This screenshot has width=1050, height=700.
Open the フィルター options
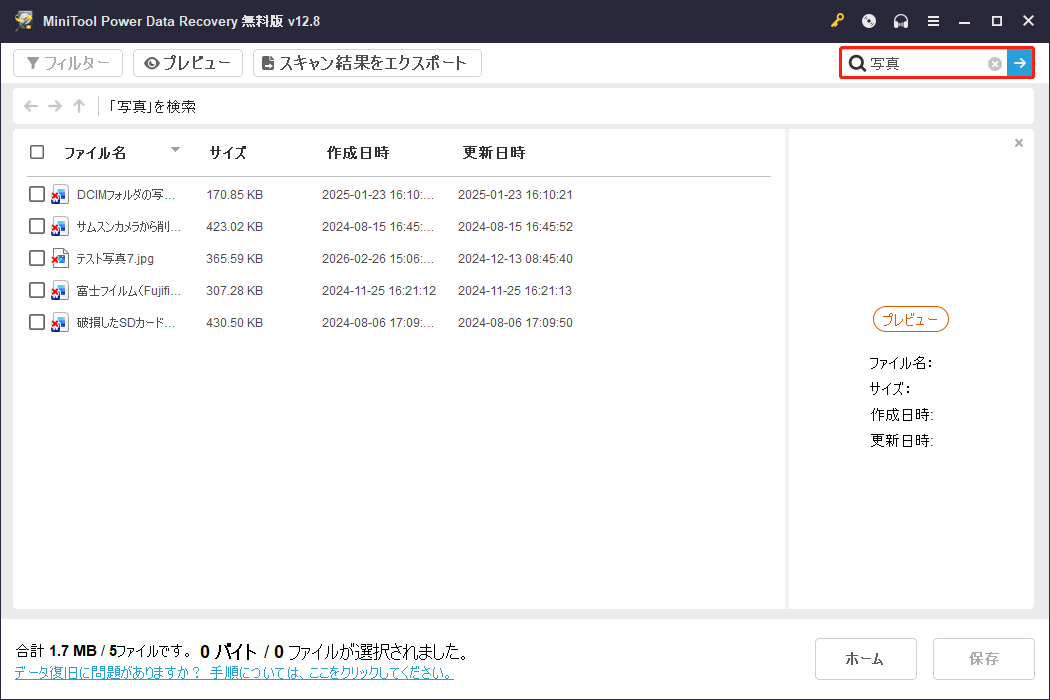[x=67, y=62]
